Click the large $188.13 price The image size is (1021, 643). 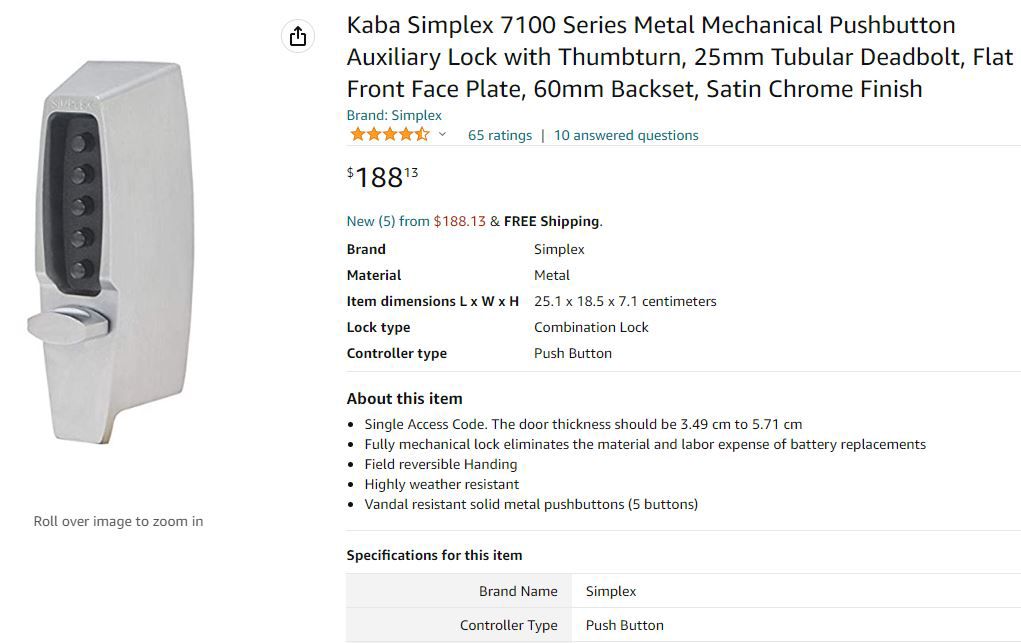382,177
